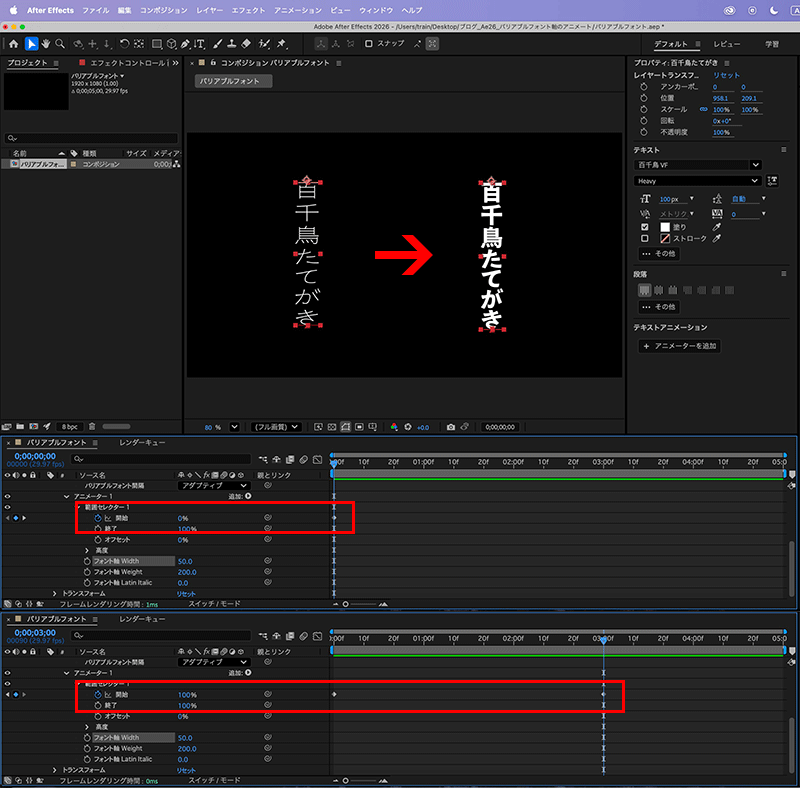This screenshot has height=788, width=800.
Task: Click the project panel search field
Action: 92,138
